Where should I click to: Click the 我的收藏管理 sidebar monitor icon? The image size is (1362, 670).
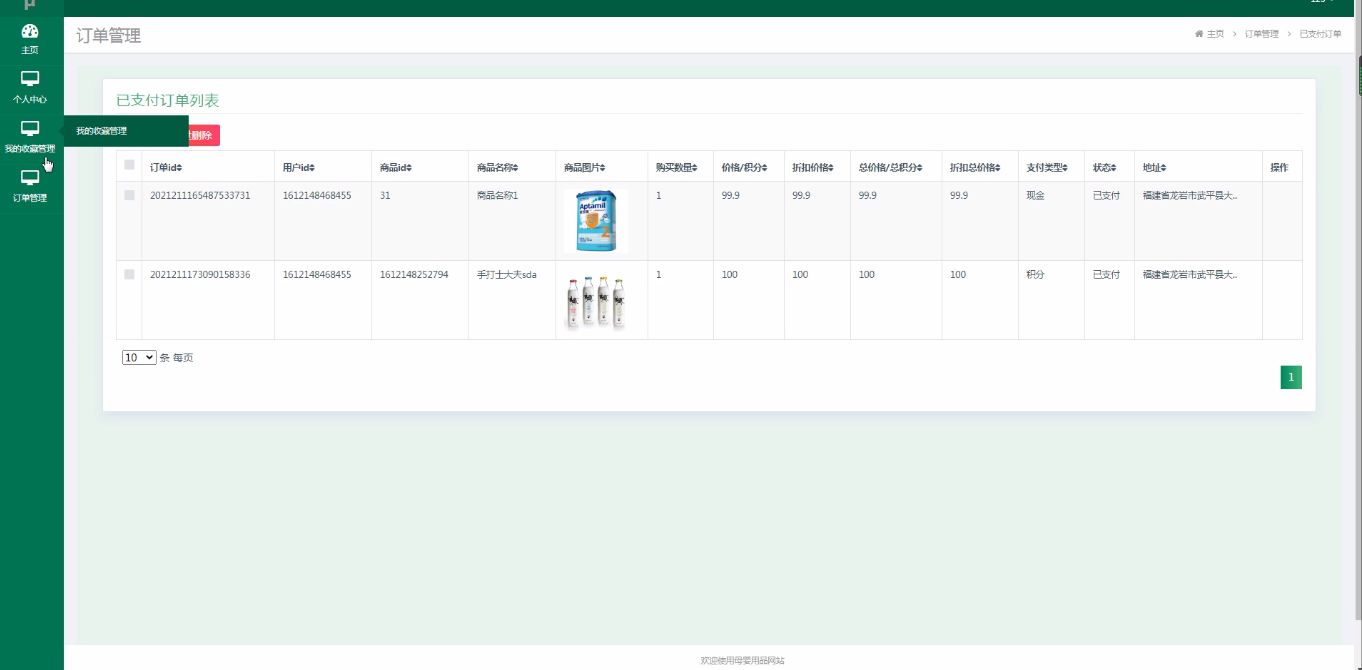[30, 128]
